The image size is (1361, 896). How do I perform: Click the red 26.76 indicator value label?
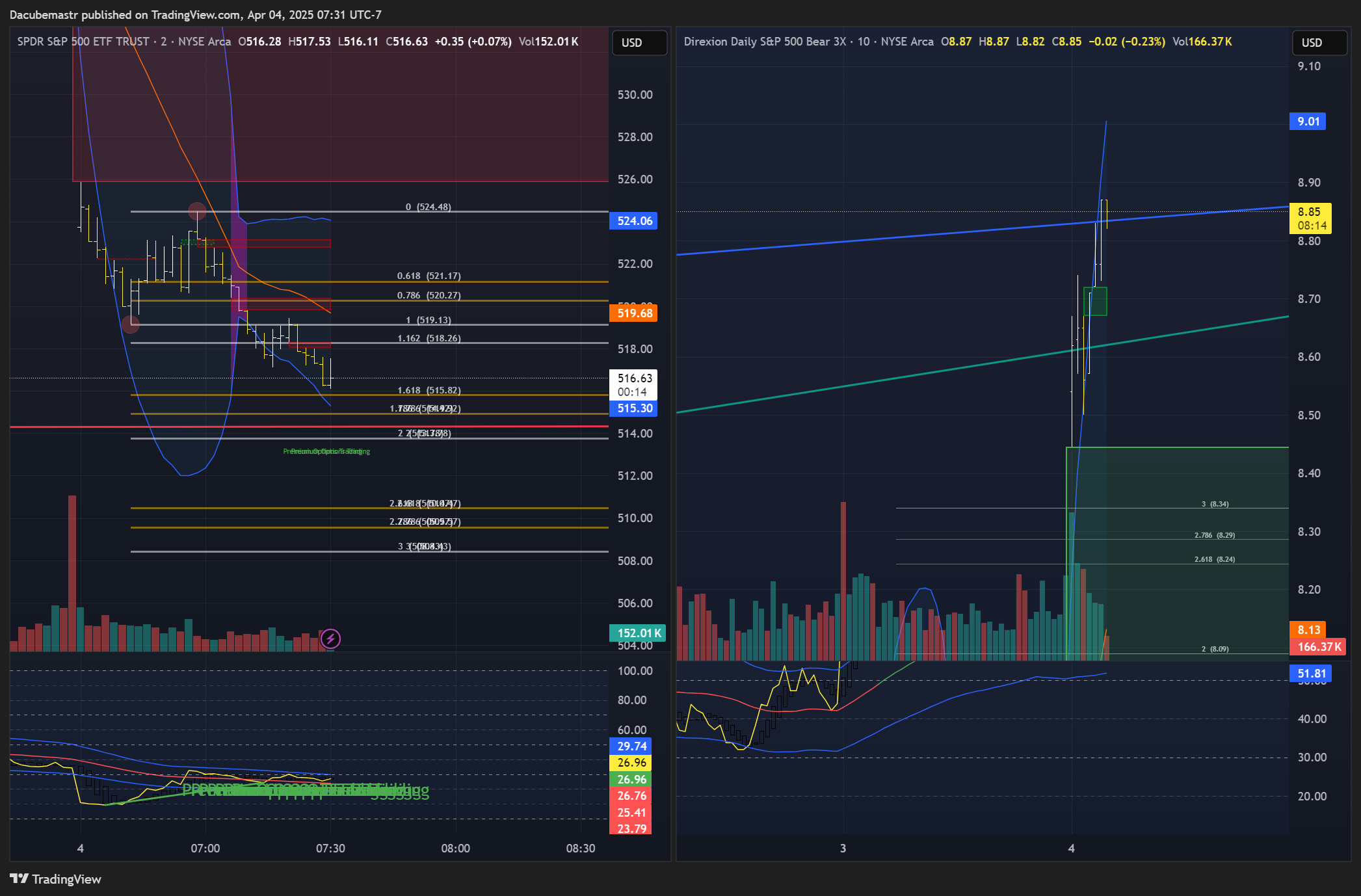coord(631,796)
